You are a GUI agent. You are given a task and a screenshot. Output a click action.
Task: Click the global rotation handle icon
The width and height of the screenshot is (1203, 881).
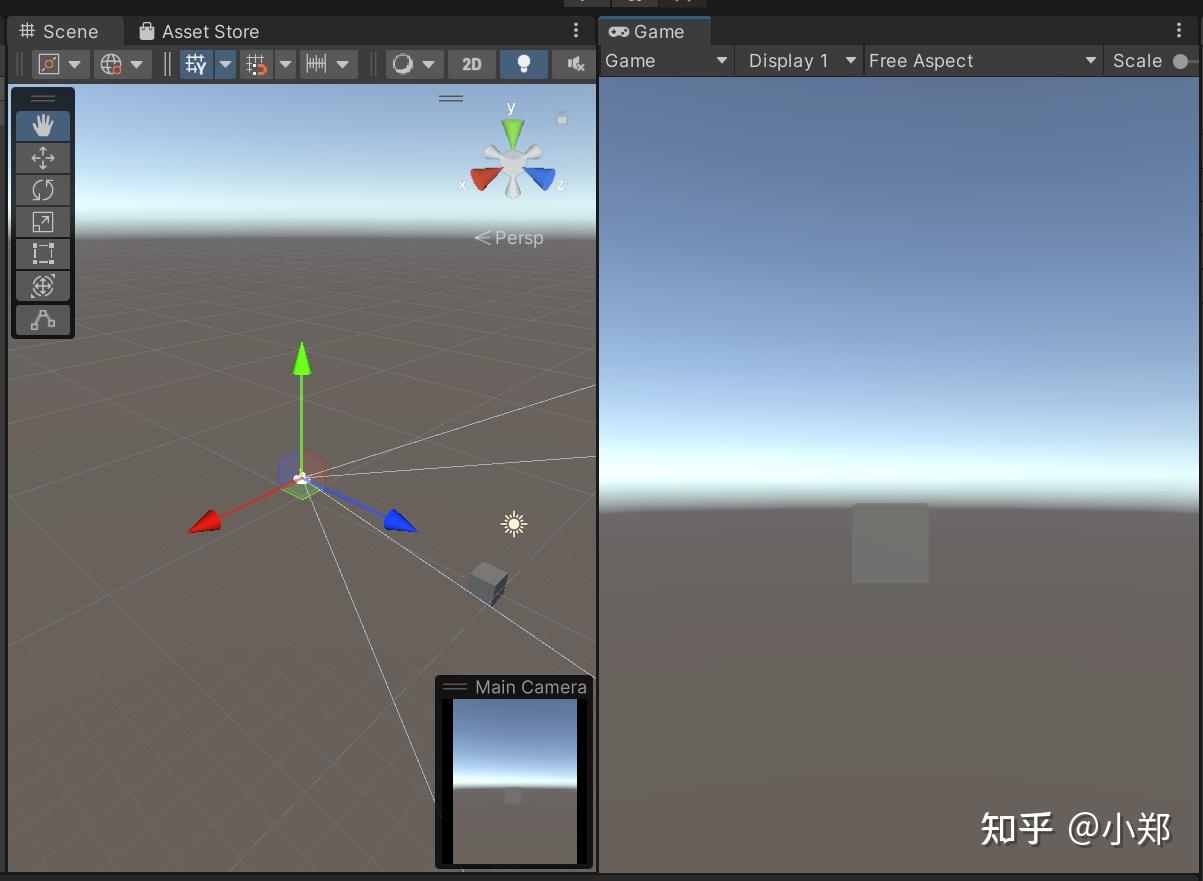(x=110, y=65)
